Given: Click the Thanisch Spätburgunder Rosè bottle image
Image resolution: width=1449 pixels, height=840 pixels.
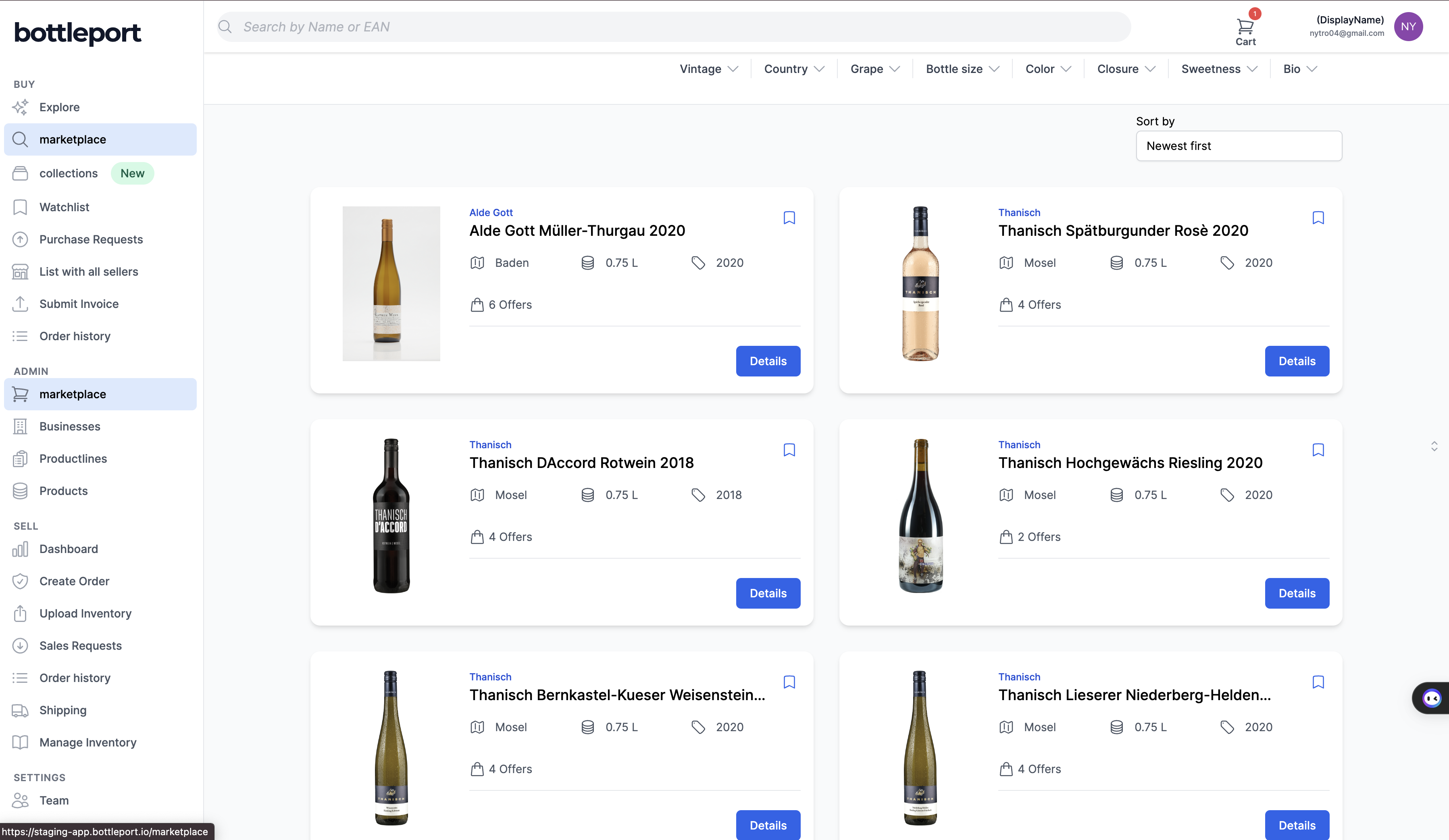Looking at the screenshot, I should [x=920, y=284].
